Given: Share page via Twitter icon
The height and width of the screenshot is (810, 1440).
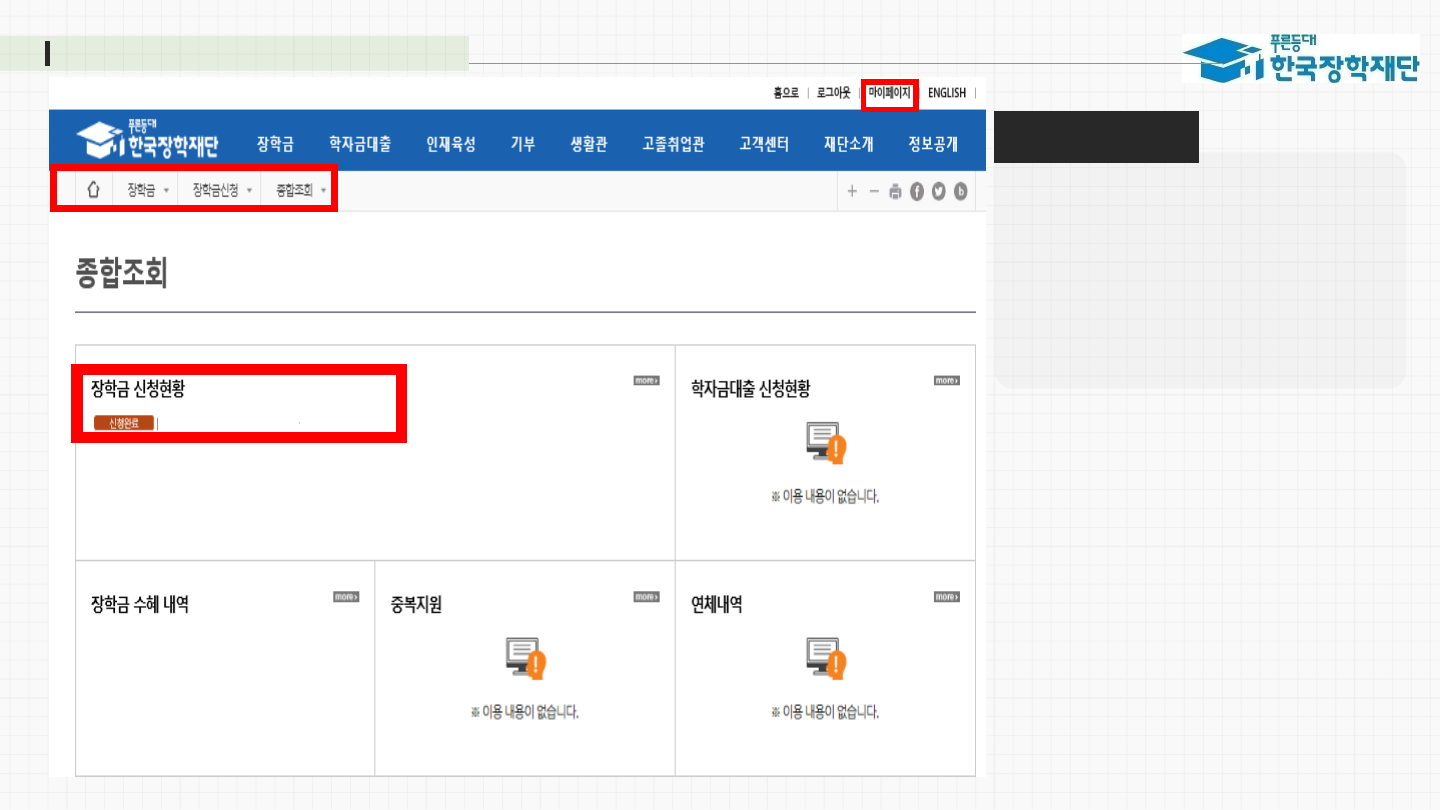Looking at the screenshot, I should [x=938, y=192].
